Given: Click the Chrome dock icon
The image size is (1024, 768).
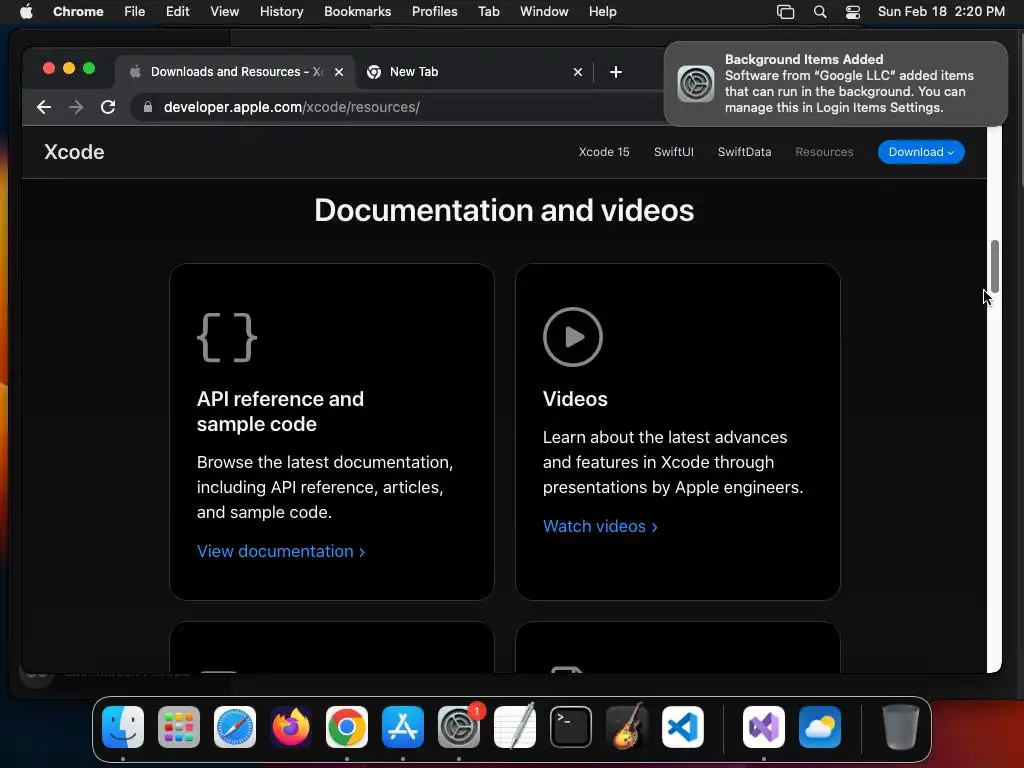Looking at the screenshot, I should [x=347, y=727].
